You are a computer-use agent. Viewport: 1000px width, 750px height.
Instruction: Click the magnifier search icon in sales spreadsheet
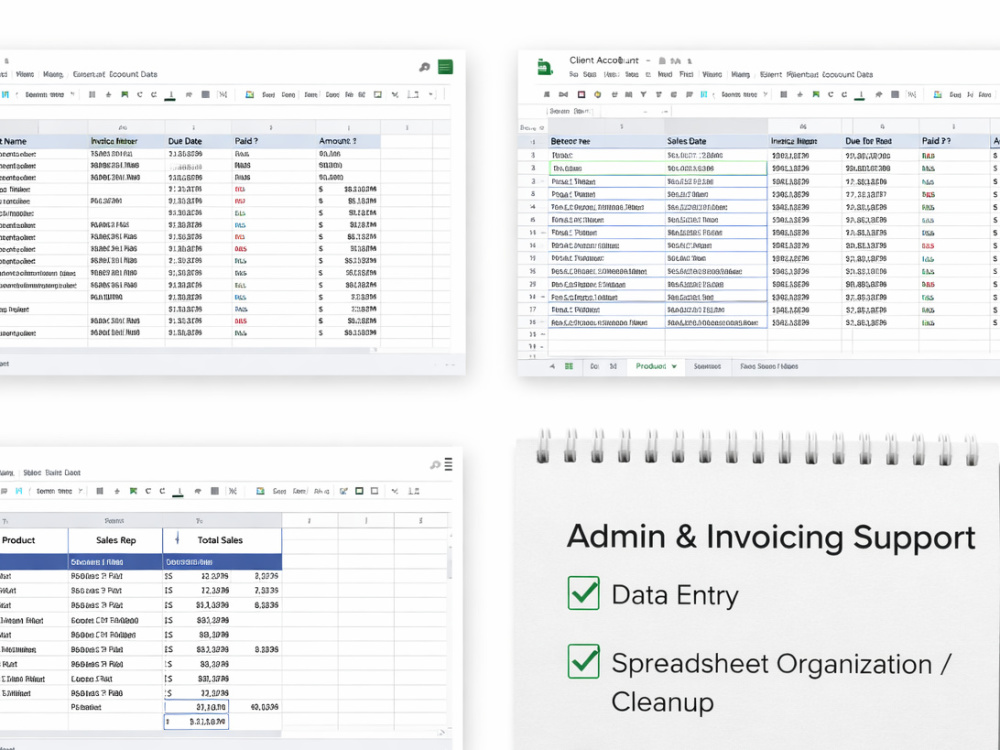435,465
